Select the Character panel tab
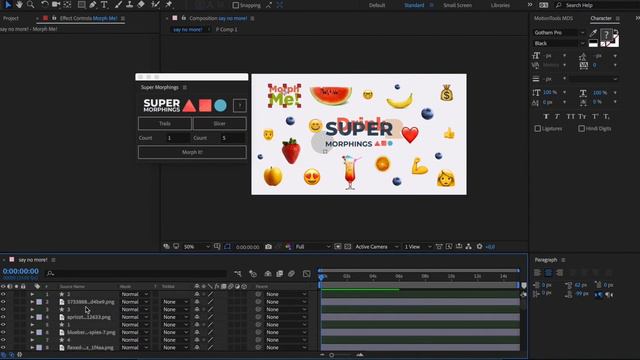 (x=601, y=18)
